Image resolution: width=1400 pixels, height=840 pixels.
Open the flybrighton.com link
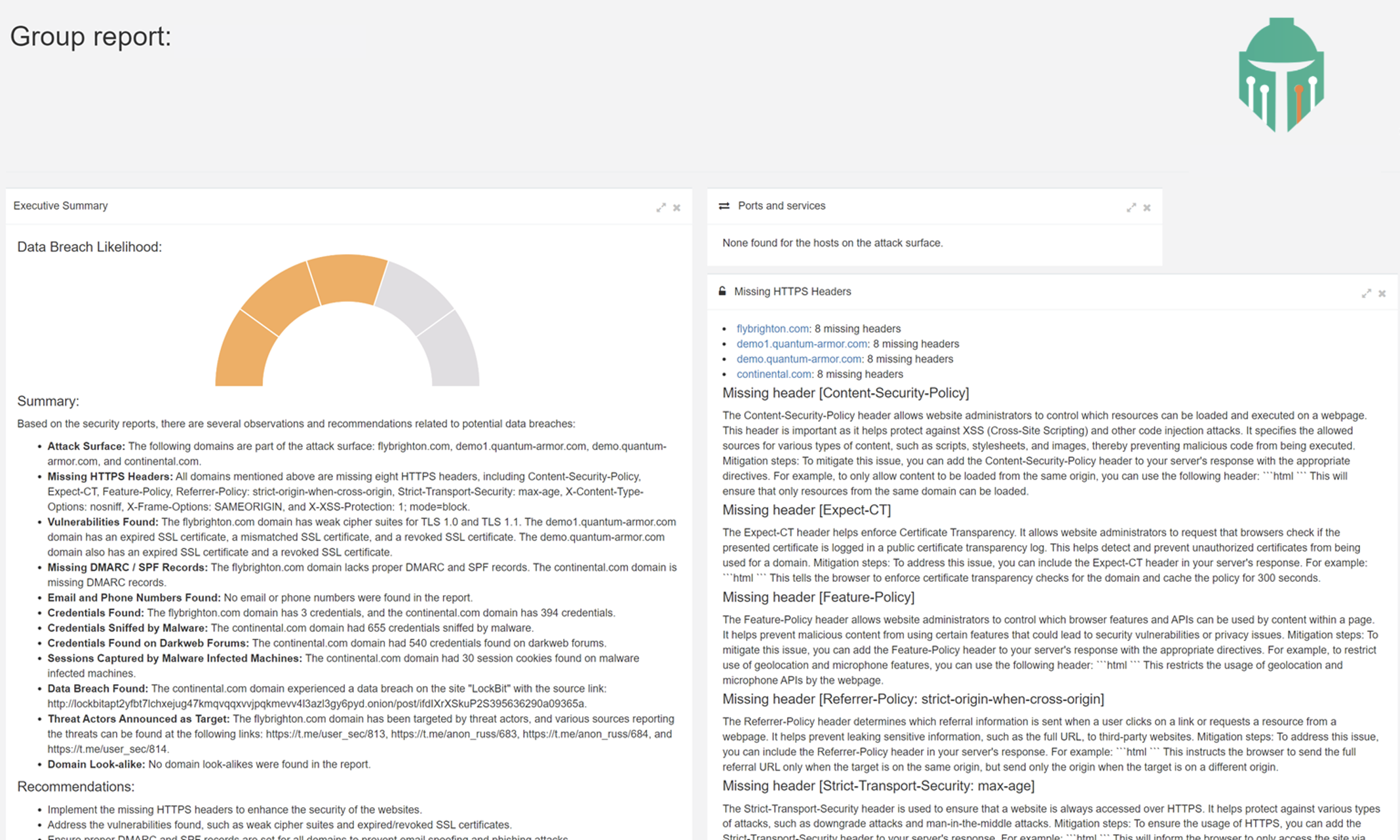[772, 328]
